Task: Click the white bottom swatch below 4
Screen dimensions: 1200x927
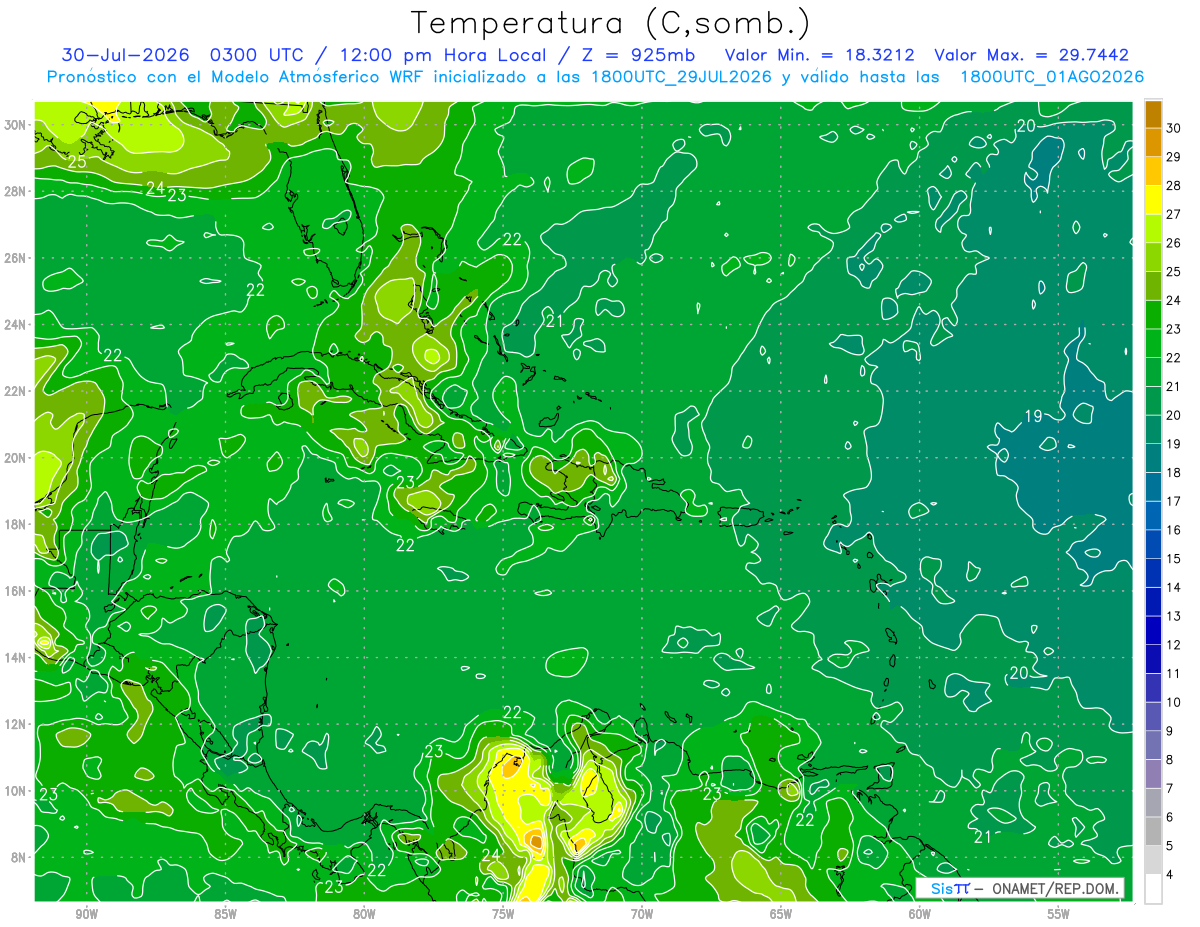Action: tap(1153, 889)
